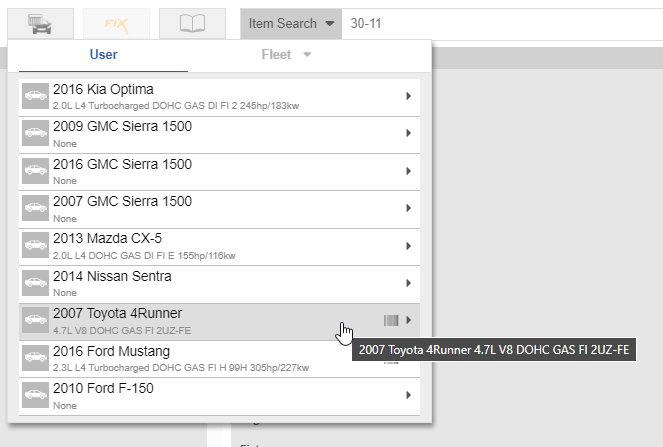Click car icon beside 2010 Ford F-150

coord(36,395)
